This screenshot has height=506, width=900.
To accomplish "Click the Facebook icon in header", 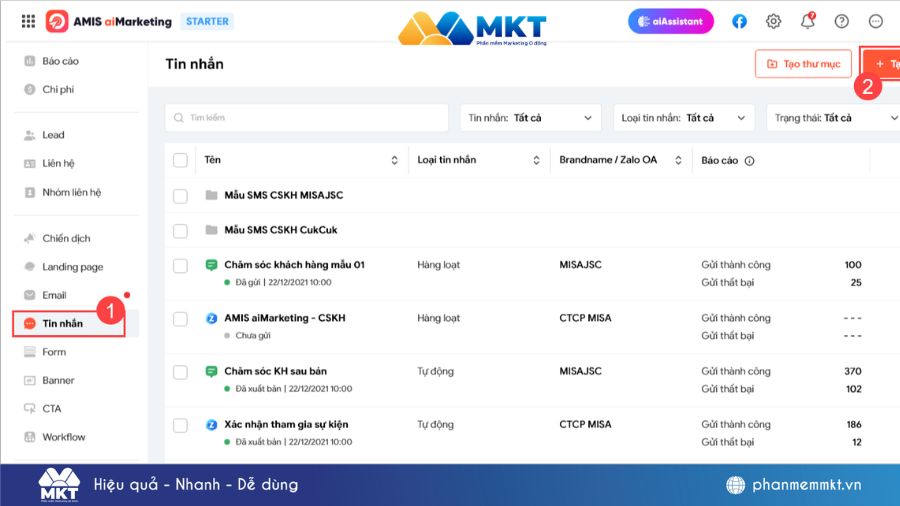I will (x=739, y=21).
